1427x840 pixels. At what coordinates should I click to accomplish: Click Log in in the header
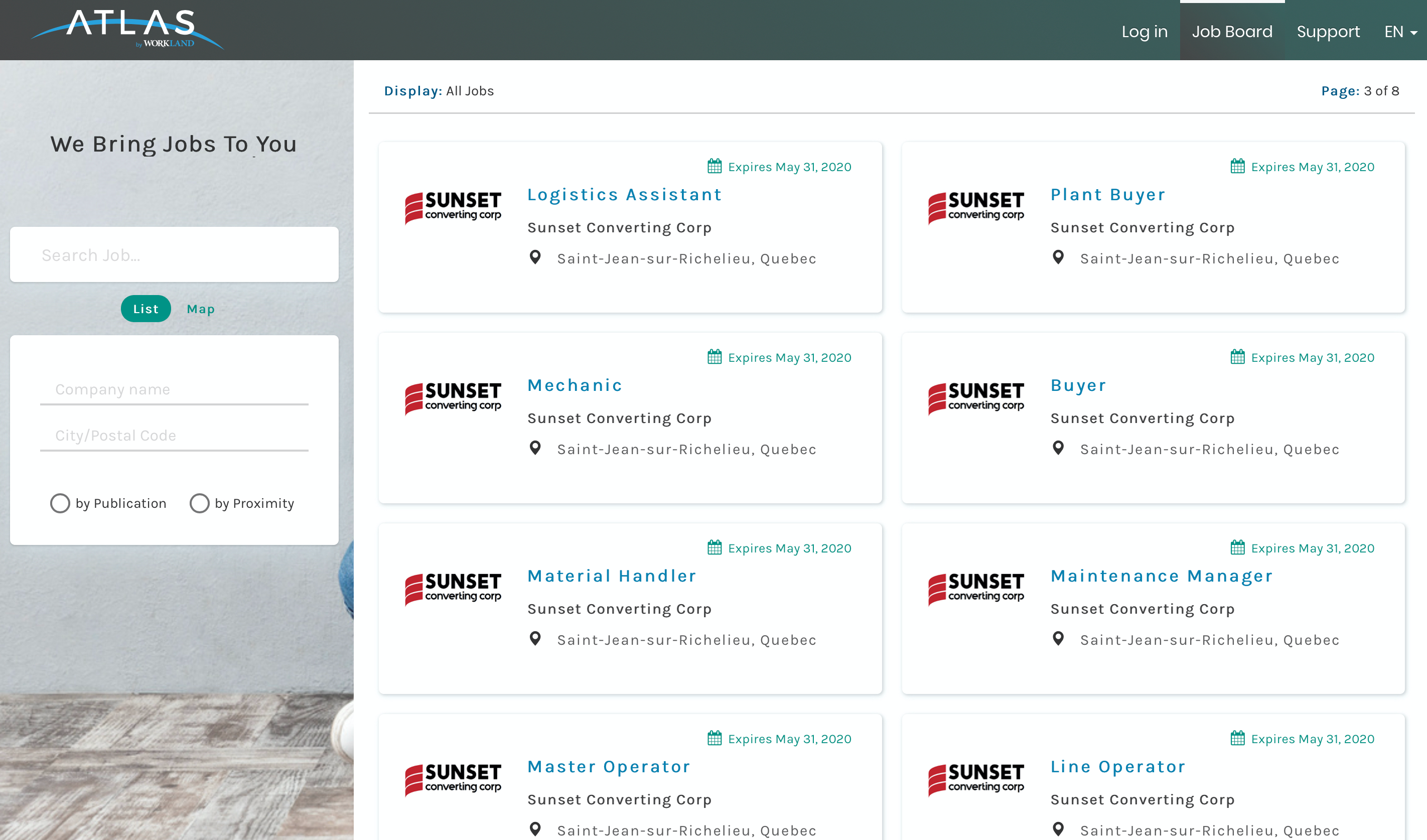(1145, 32)
